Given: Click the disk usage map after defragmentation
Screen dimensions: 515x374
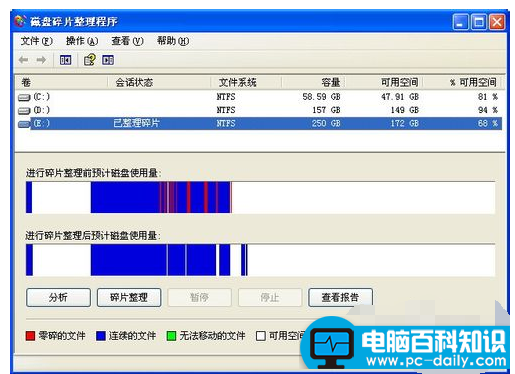Looking at the screenshot, I should [x=260, y=260].
